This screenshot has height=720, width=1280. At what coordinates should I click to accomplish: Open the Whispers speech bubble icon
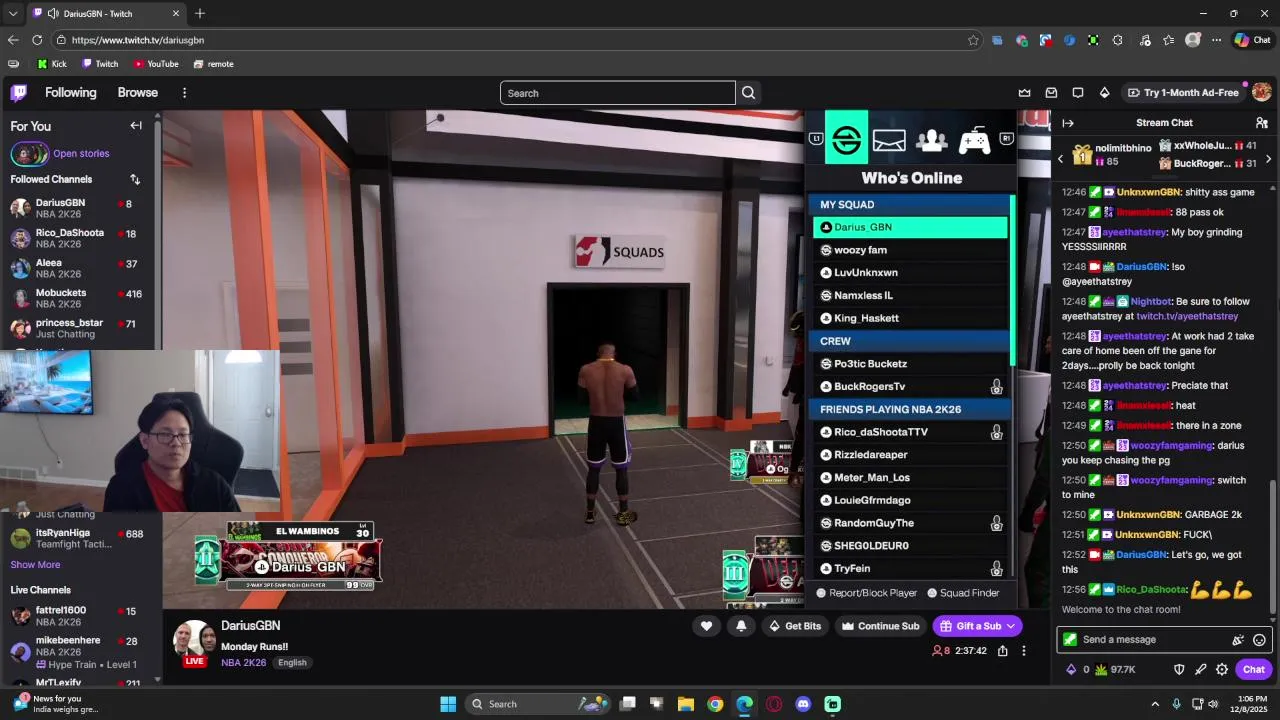coord(1078,93)
